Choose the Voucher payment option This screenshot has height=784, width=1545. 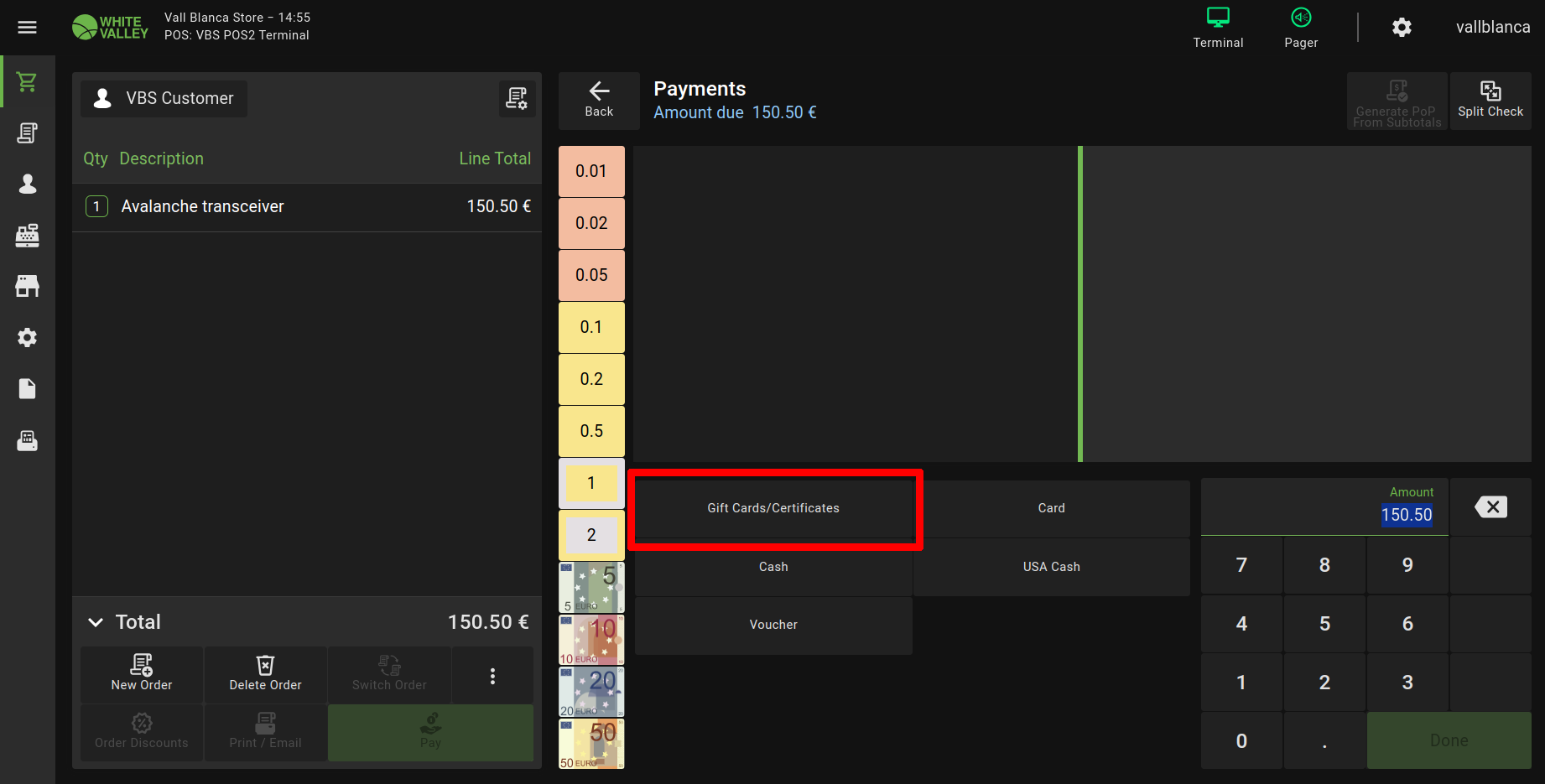(773, 625)
